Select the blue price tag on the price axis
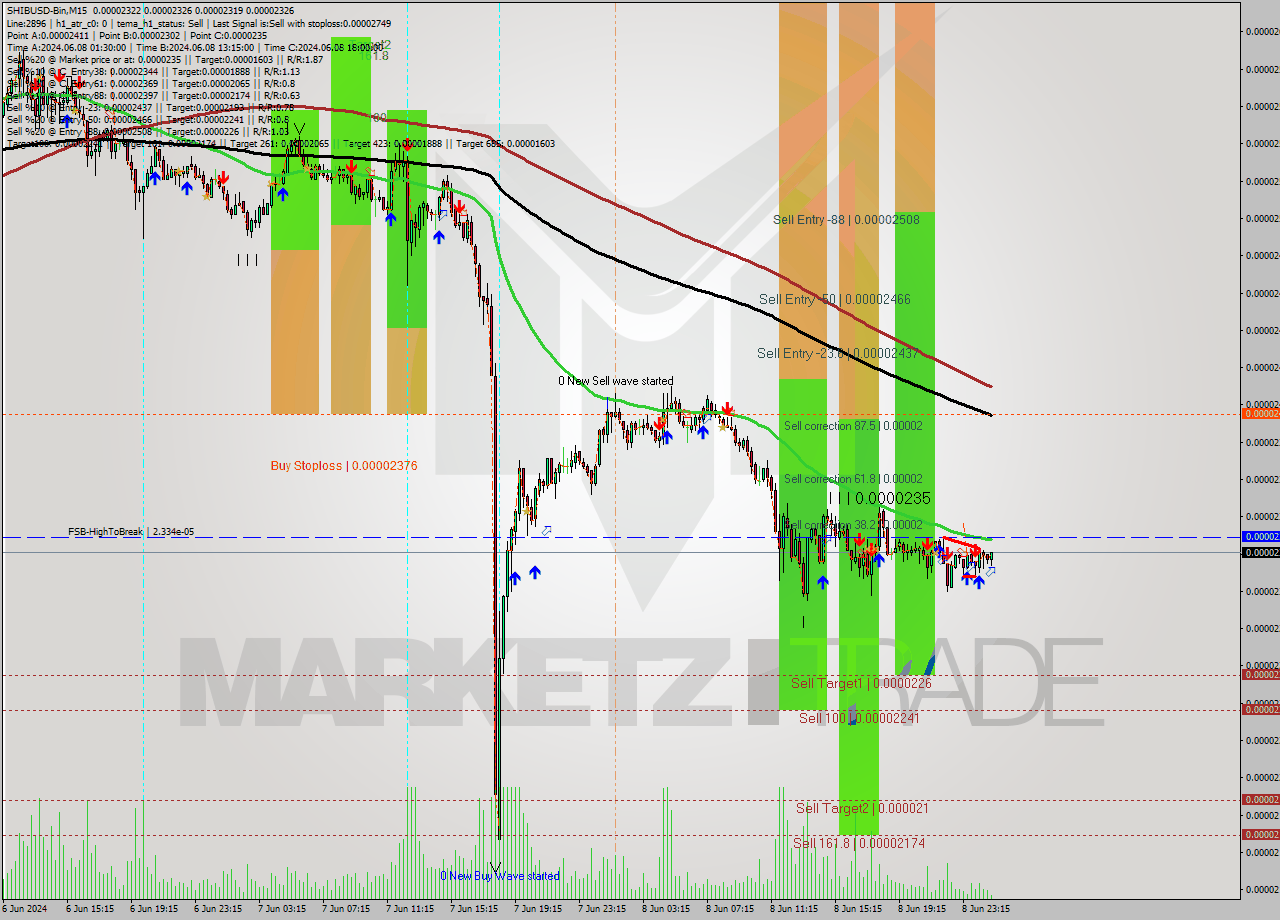This screenshot has width=1280, height=920. tap(1260, 537)
